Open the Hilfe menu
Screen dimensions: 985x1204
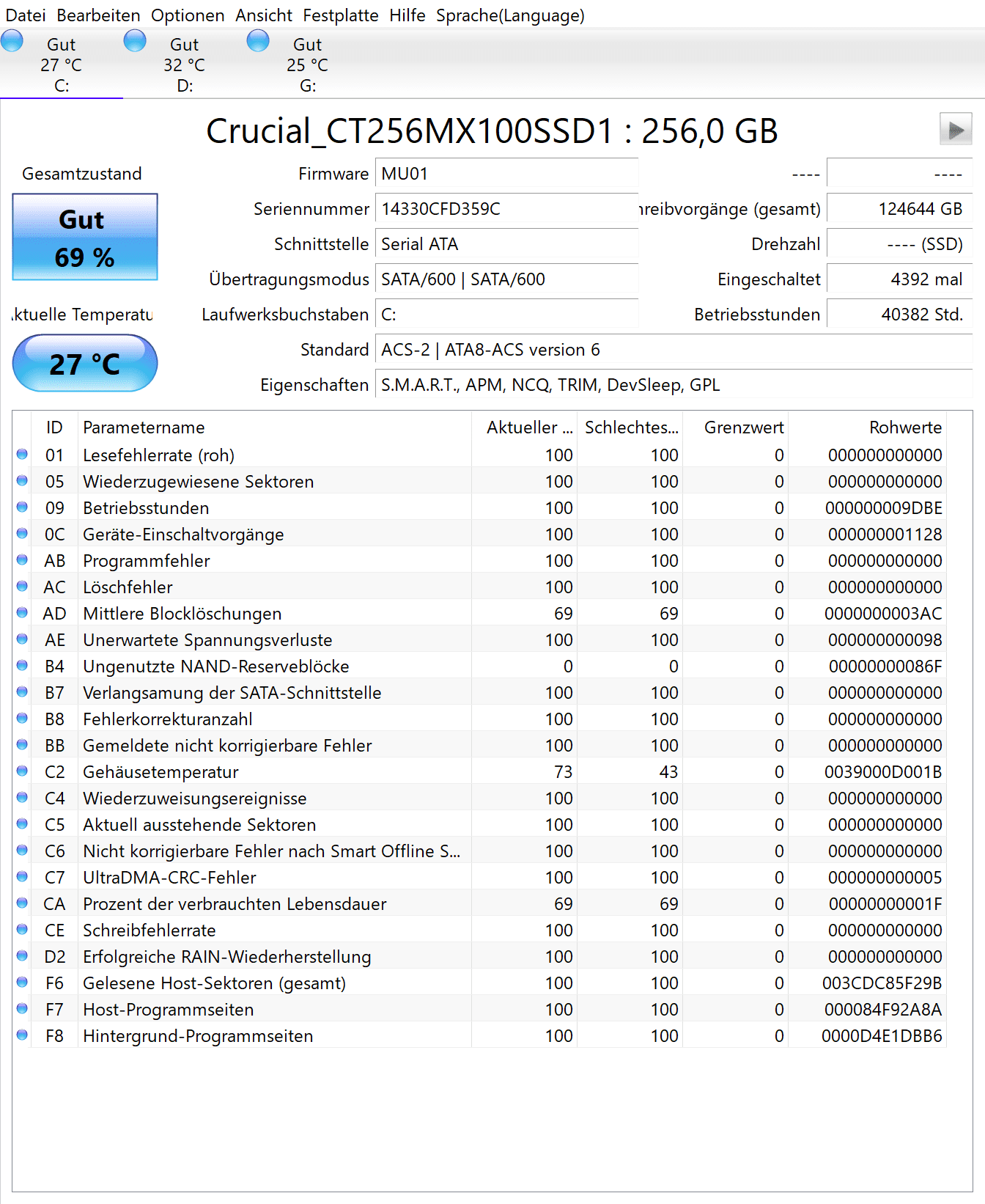(407, 15)
